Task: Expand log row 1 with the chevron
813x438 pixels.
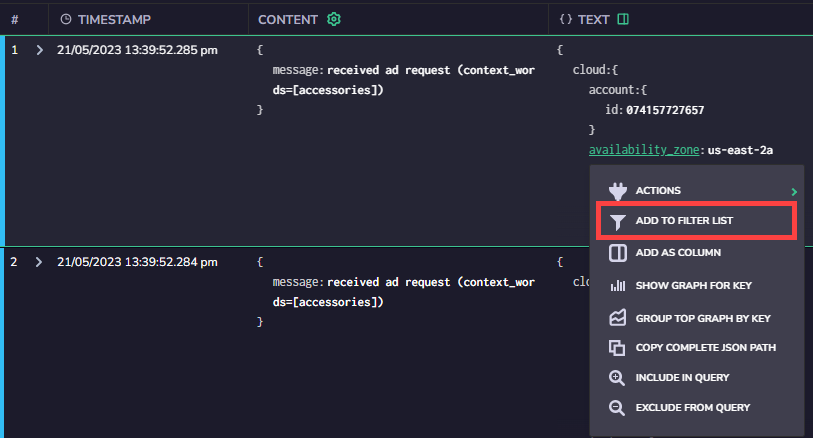Action: pos(39,50)
